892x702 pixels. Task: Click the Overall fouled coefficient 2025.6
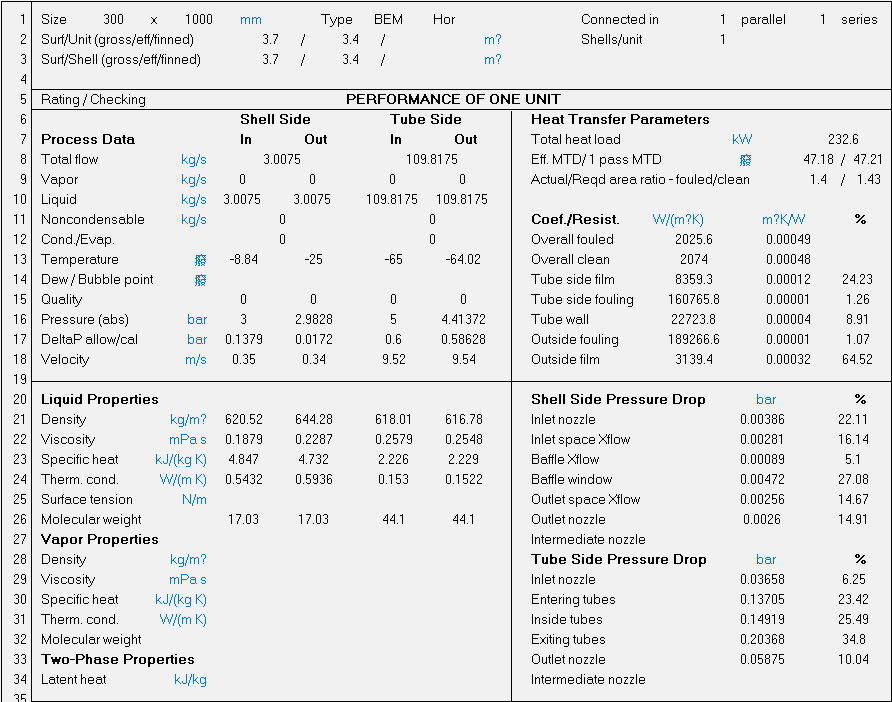point(693,239)
